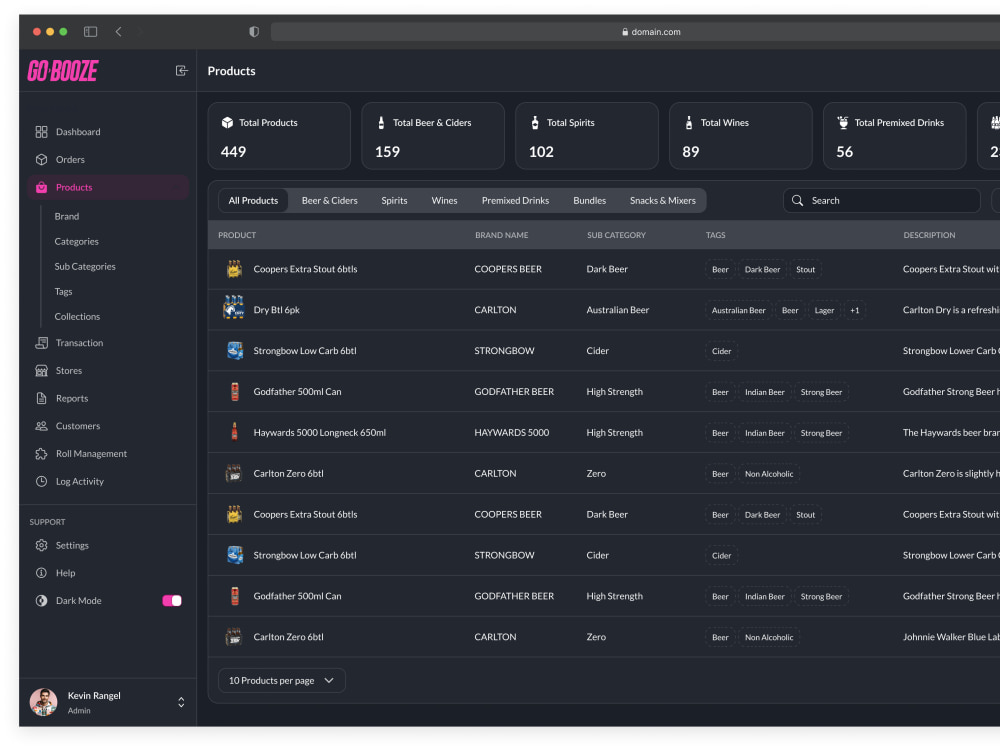Screen dimensions: 1000x750
Task: Click the Transaction receipt icon
Action: (41, 343)
